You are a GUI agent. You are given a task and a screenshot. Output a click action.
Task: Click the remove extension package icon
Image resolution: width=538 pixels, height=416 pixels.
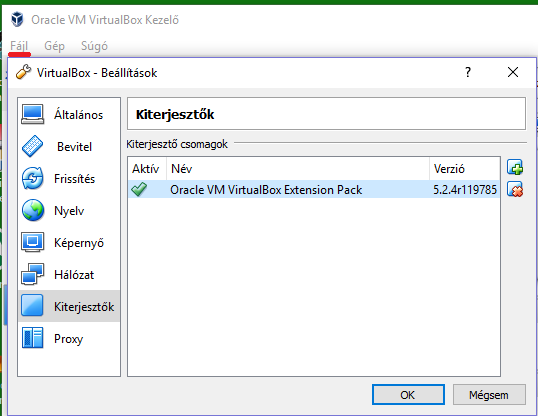pyautogui.click(x=515, y=189)
